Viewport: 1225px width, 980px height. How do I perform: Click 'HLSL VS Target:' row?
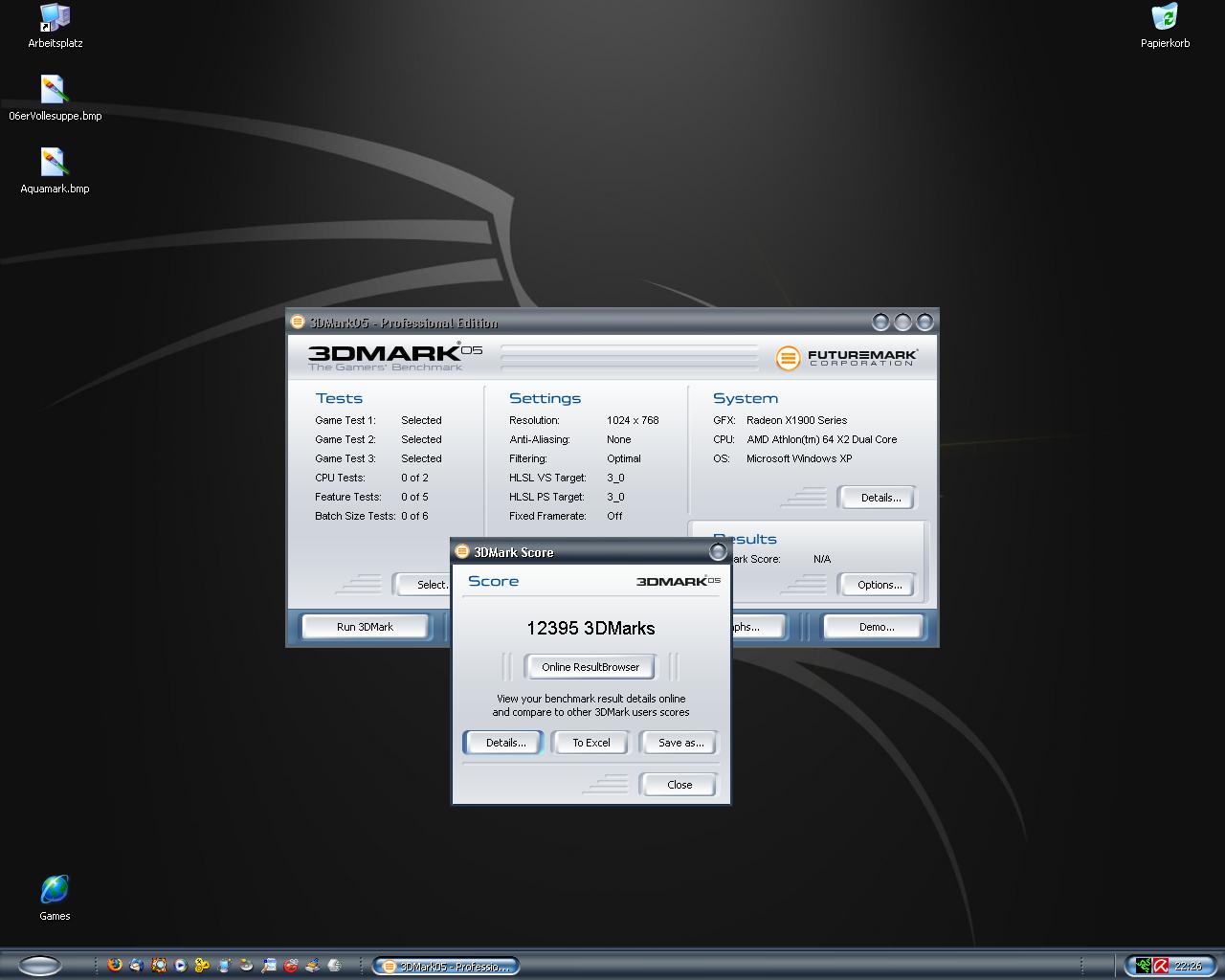[567, 478]
